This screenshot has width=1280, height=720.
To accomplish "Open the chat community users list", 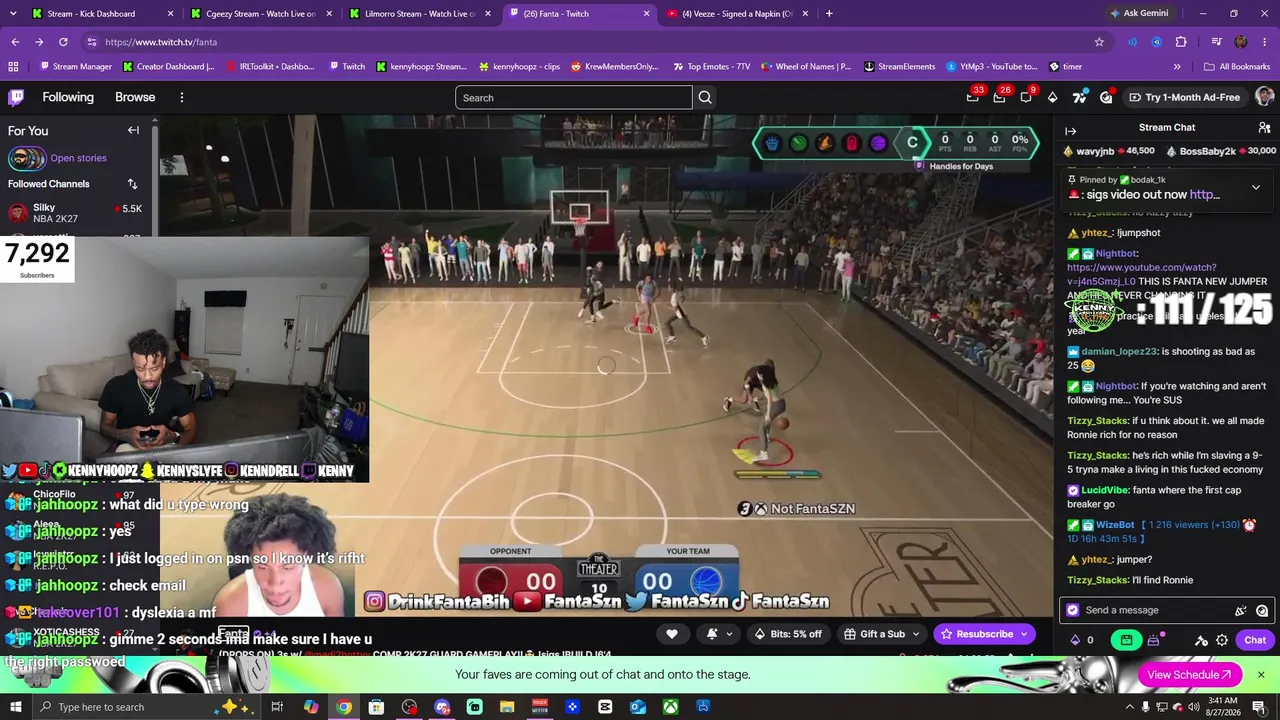I will [x=1264, y=128].
